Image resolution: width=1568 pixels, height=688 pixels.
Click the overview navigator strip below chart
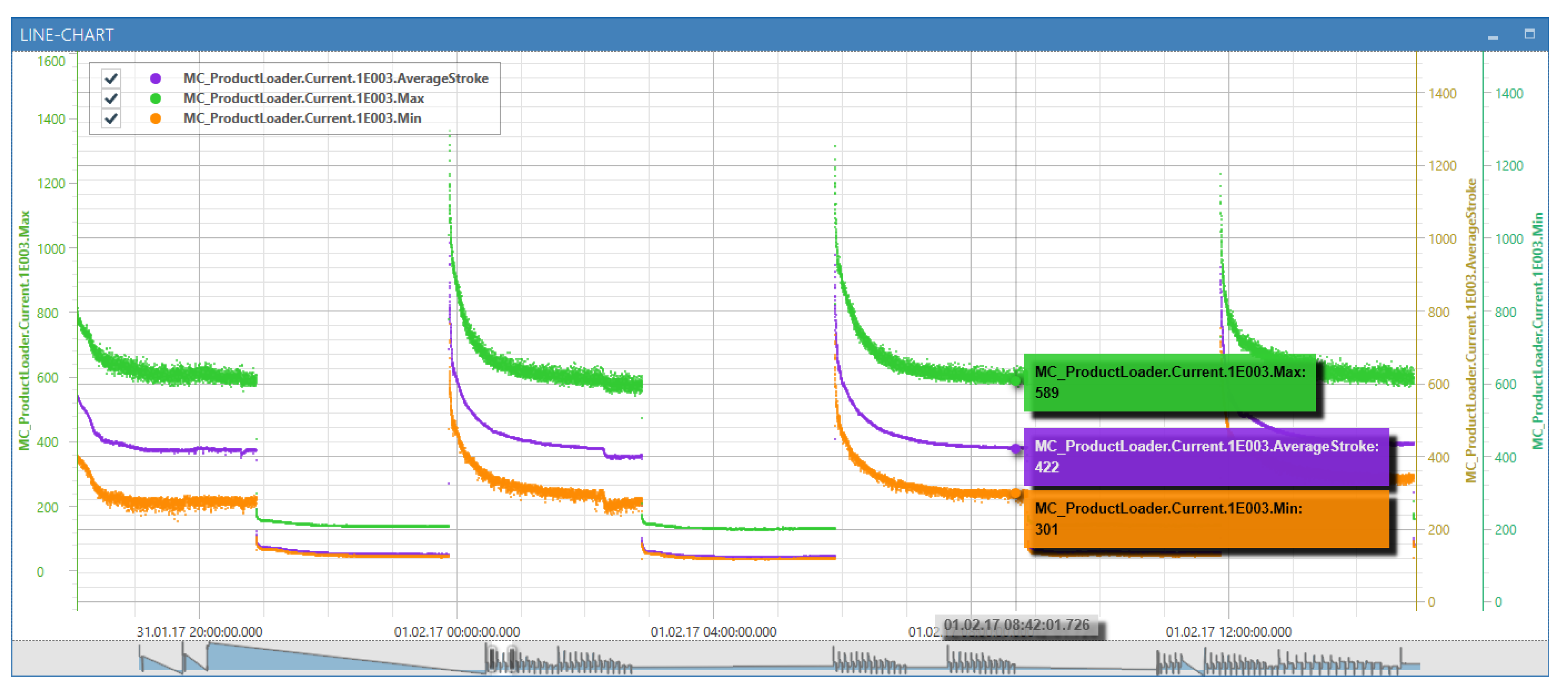780,658
